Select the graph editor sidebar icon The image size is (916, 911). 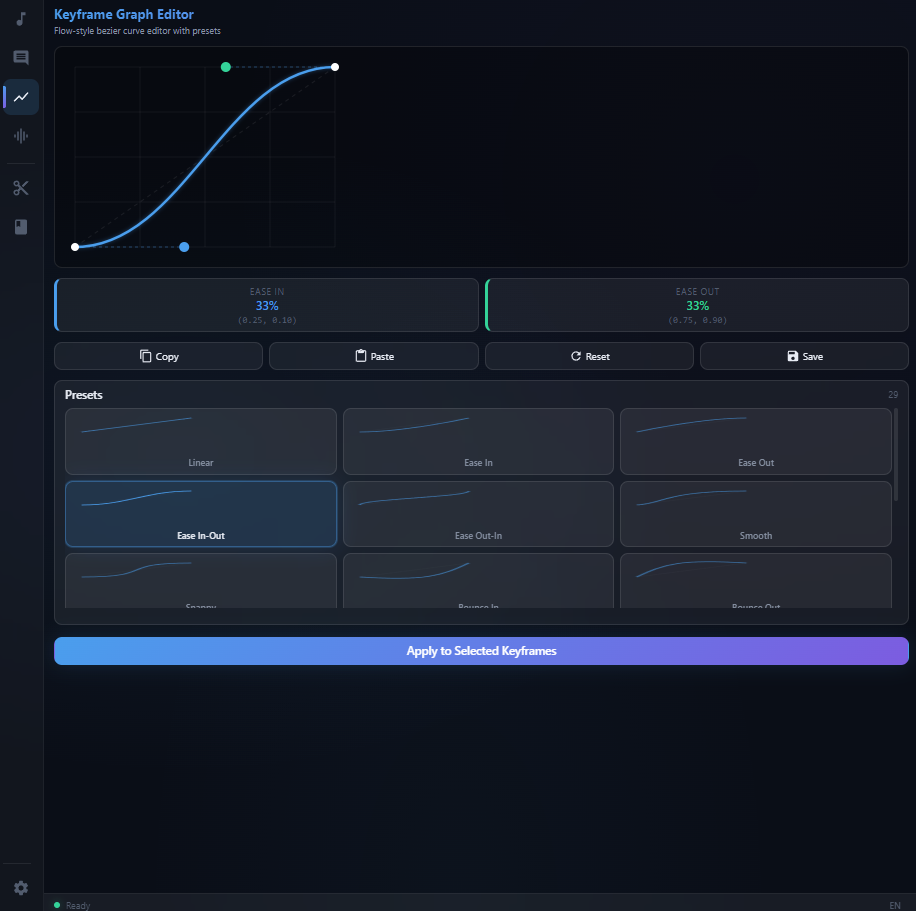21,97
